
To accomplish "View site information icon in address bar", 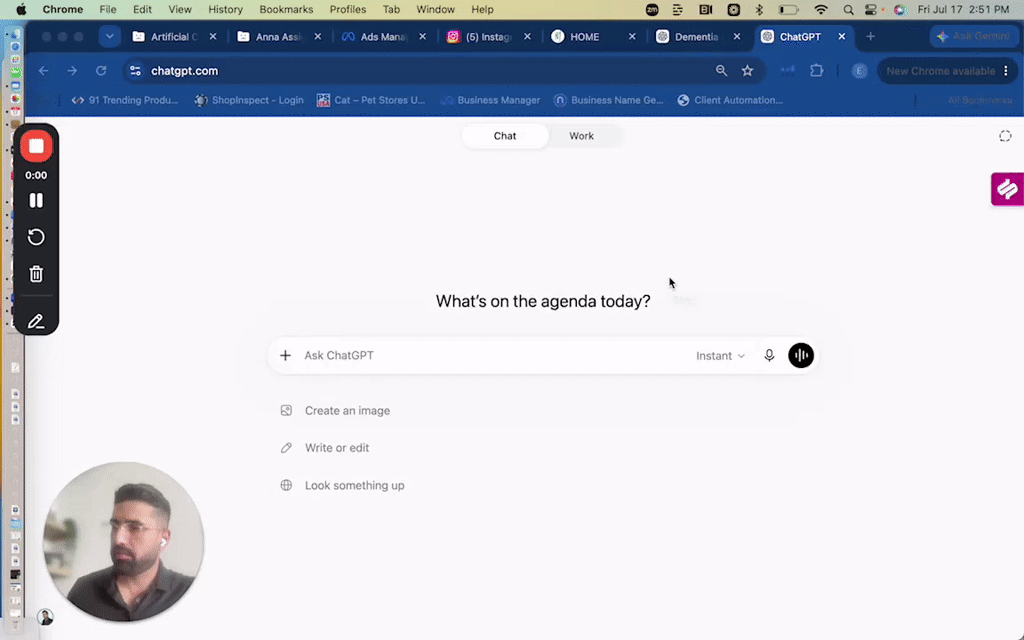I will tap(135, 71).
